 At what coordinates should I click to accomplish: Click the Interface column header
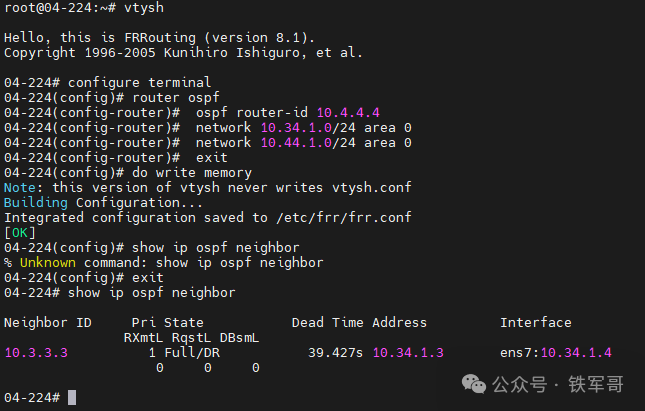point(536,322)
